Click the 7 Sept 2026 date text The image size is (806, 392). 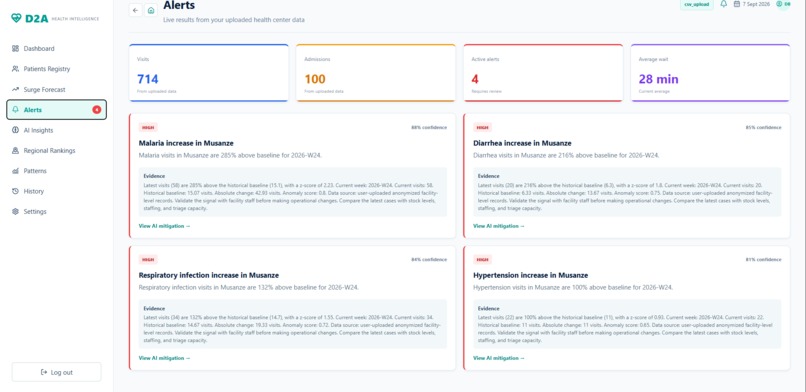(756, 4)
